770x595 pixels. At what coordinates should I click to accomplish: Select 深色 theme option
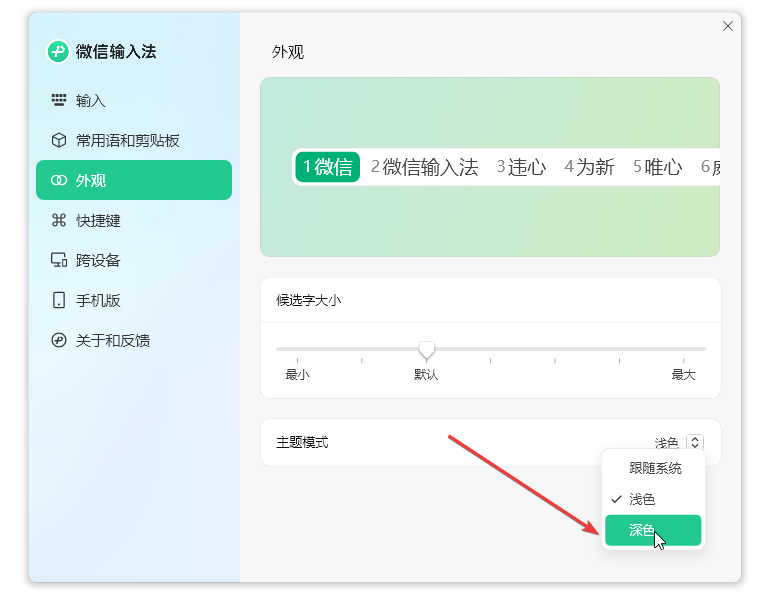pyautogui.click(x=653, y=530)
